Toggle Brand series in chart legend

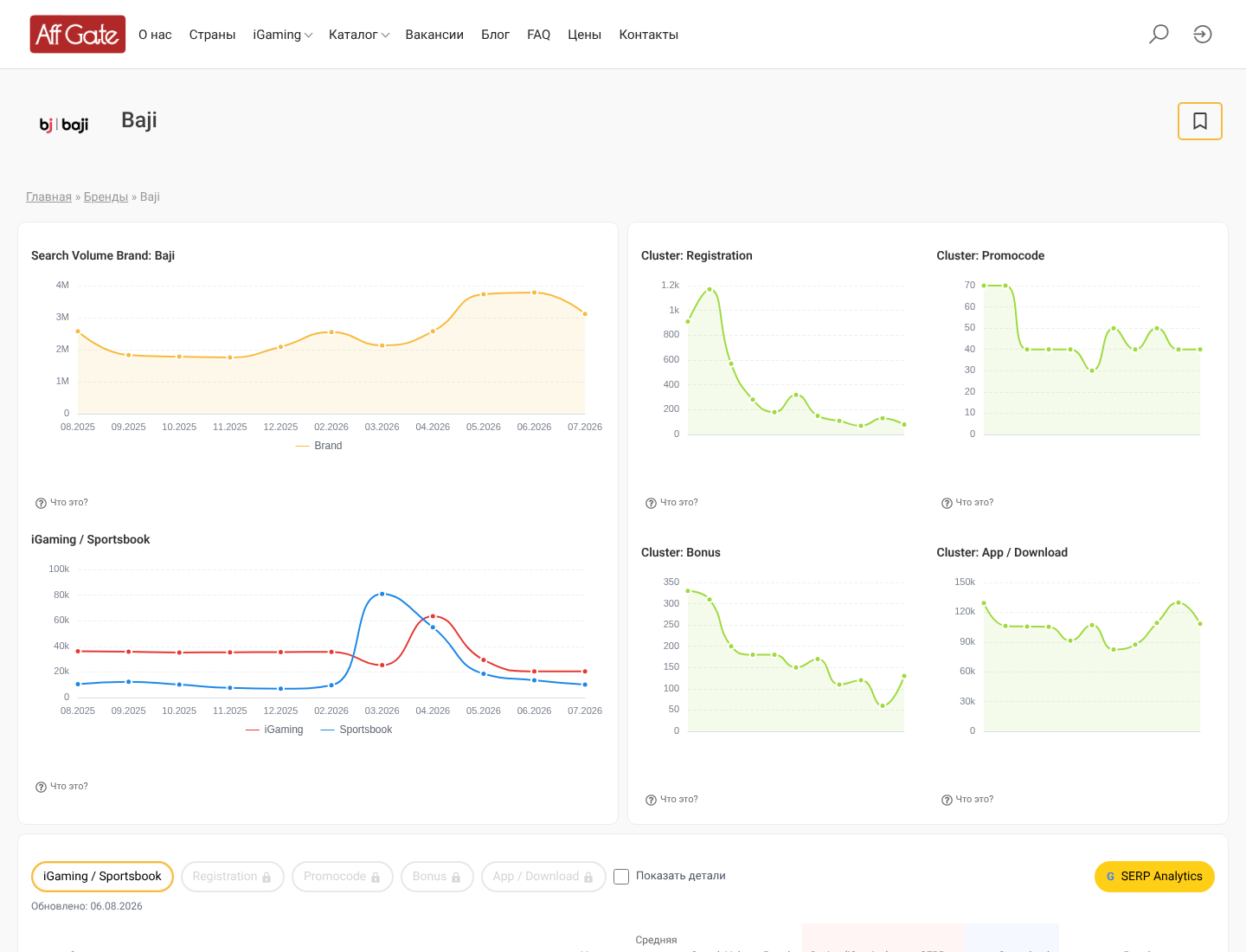(318, 446)
